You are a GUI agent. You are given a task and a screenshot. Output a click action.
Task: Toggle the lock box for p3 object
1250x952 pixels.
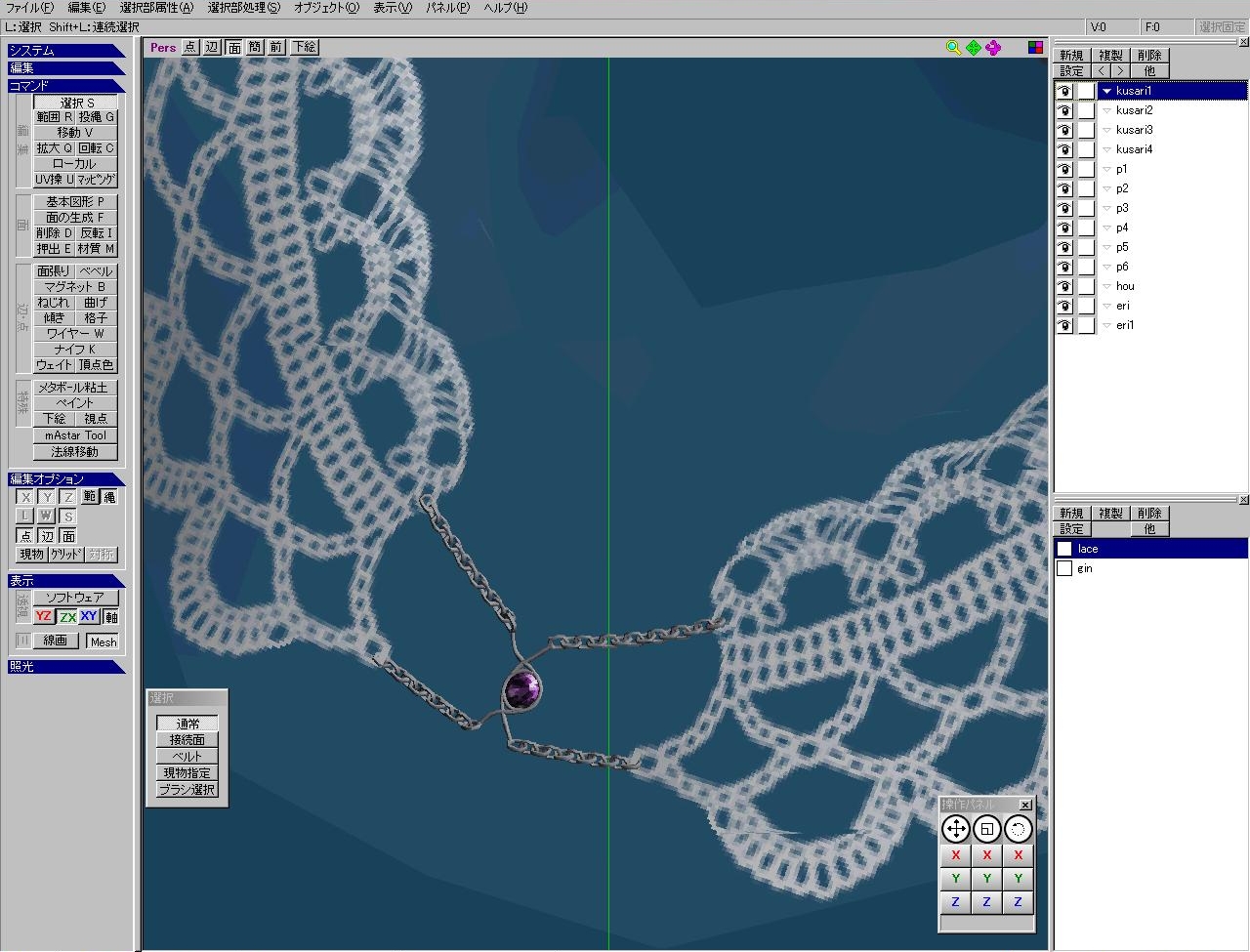[1086, 209]
